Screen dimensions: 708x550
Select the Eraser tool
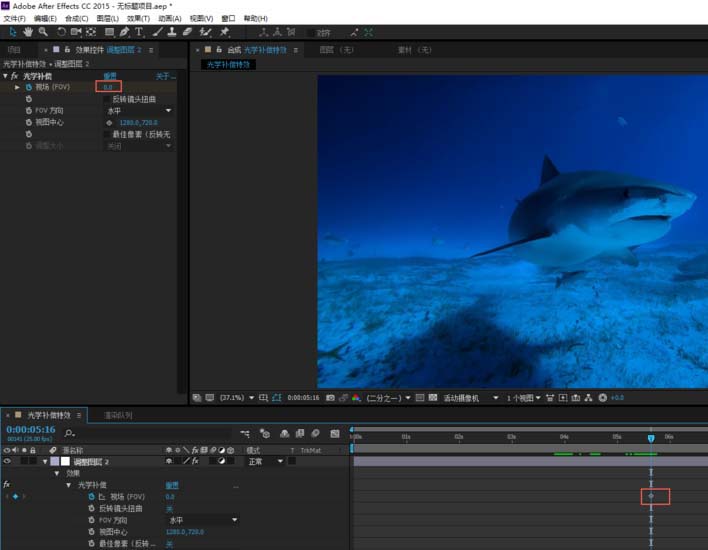tap(187, 32)
